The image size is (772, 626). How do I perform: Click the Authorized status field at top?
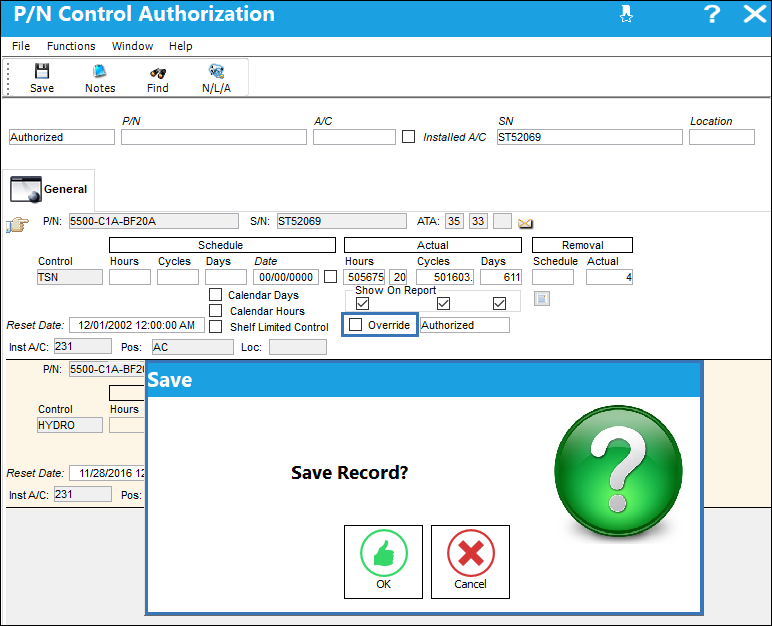point(62,137)
